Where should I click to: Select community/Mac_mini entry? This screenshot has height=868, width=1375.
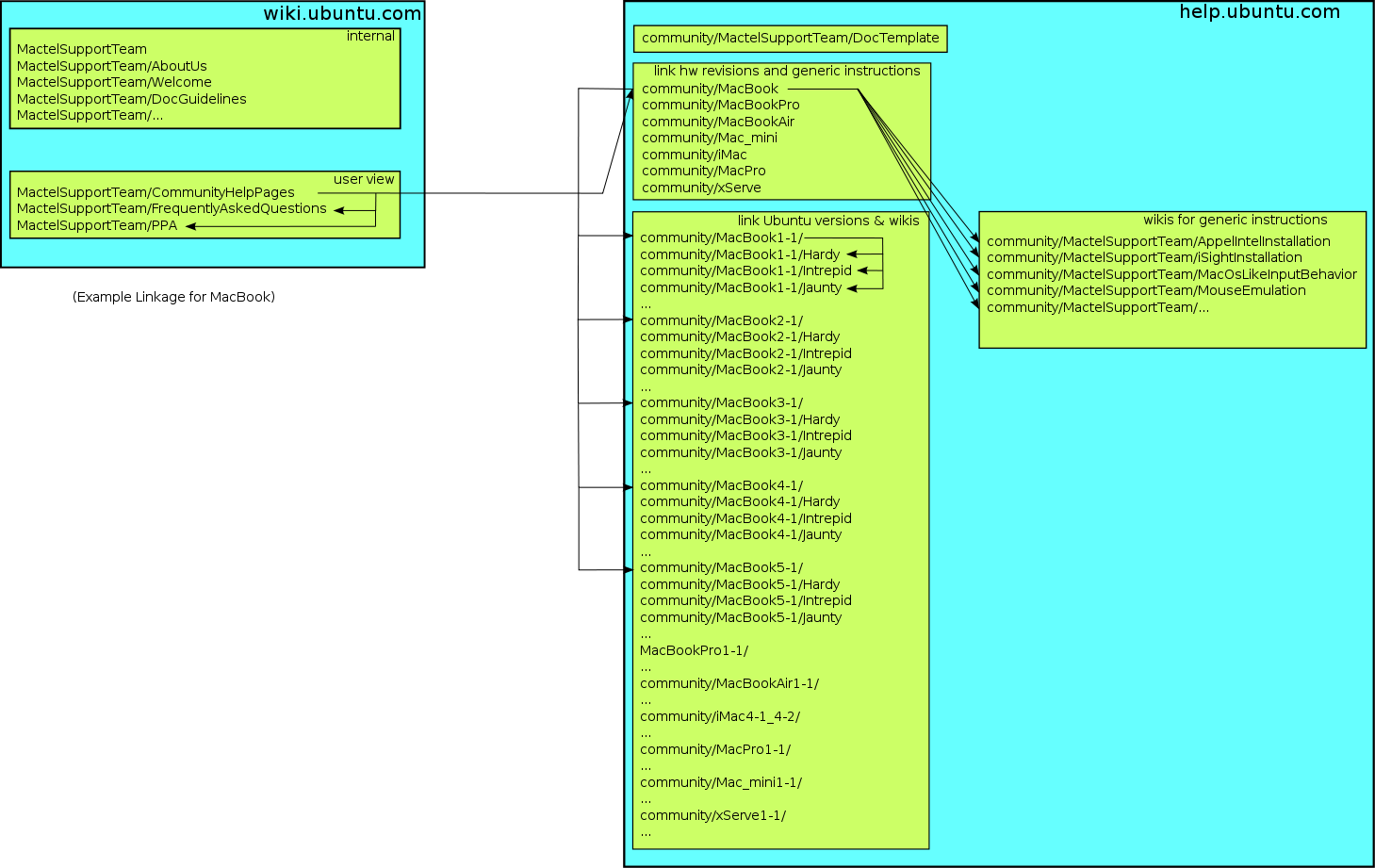pyautogui.click(x=710, y=138)
